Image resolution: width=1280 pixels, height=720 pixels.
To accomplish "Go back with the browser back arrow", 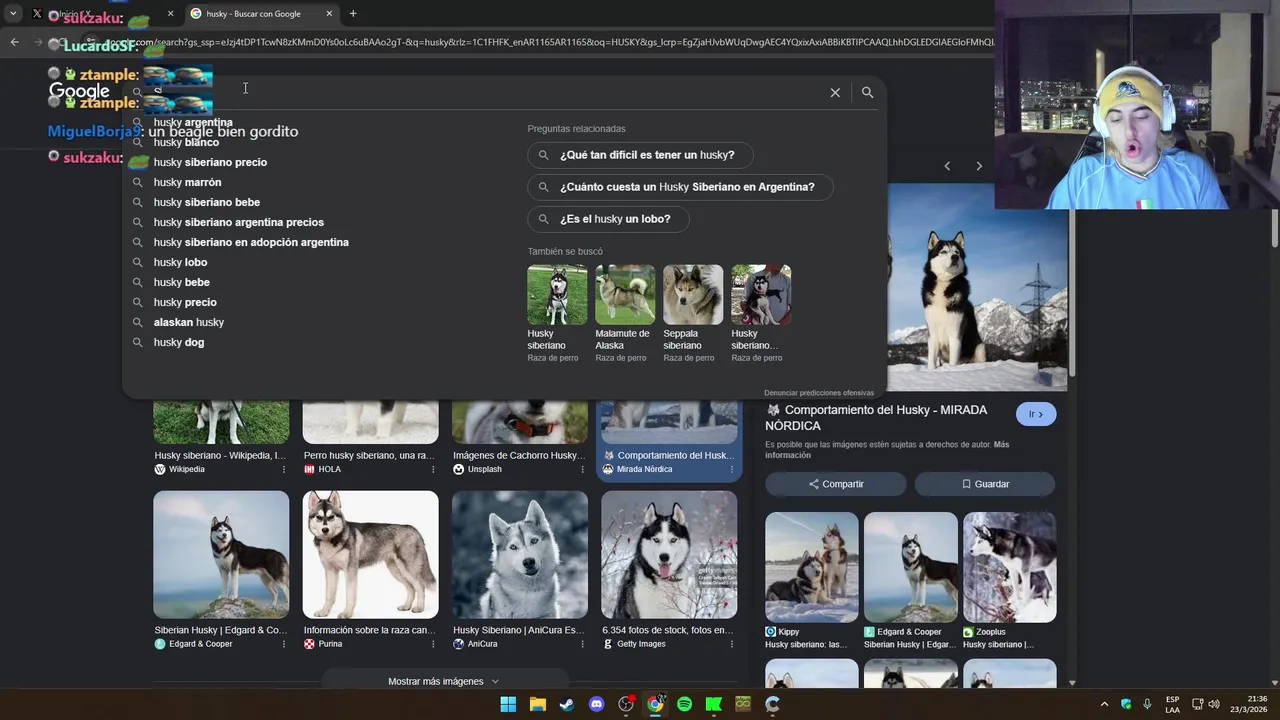I will click(x=14, y=42).
